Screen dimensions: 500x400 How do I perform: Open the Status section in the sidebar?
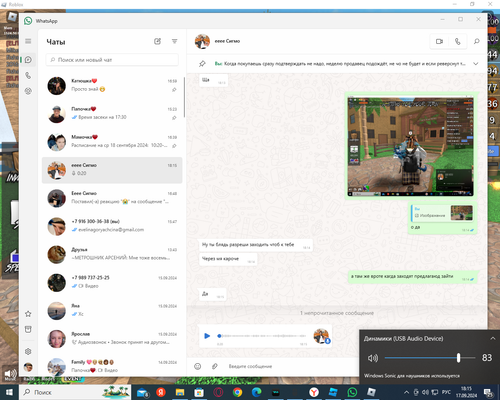(x=28, y=91)
